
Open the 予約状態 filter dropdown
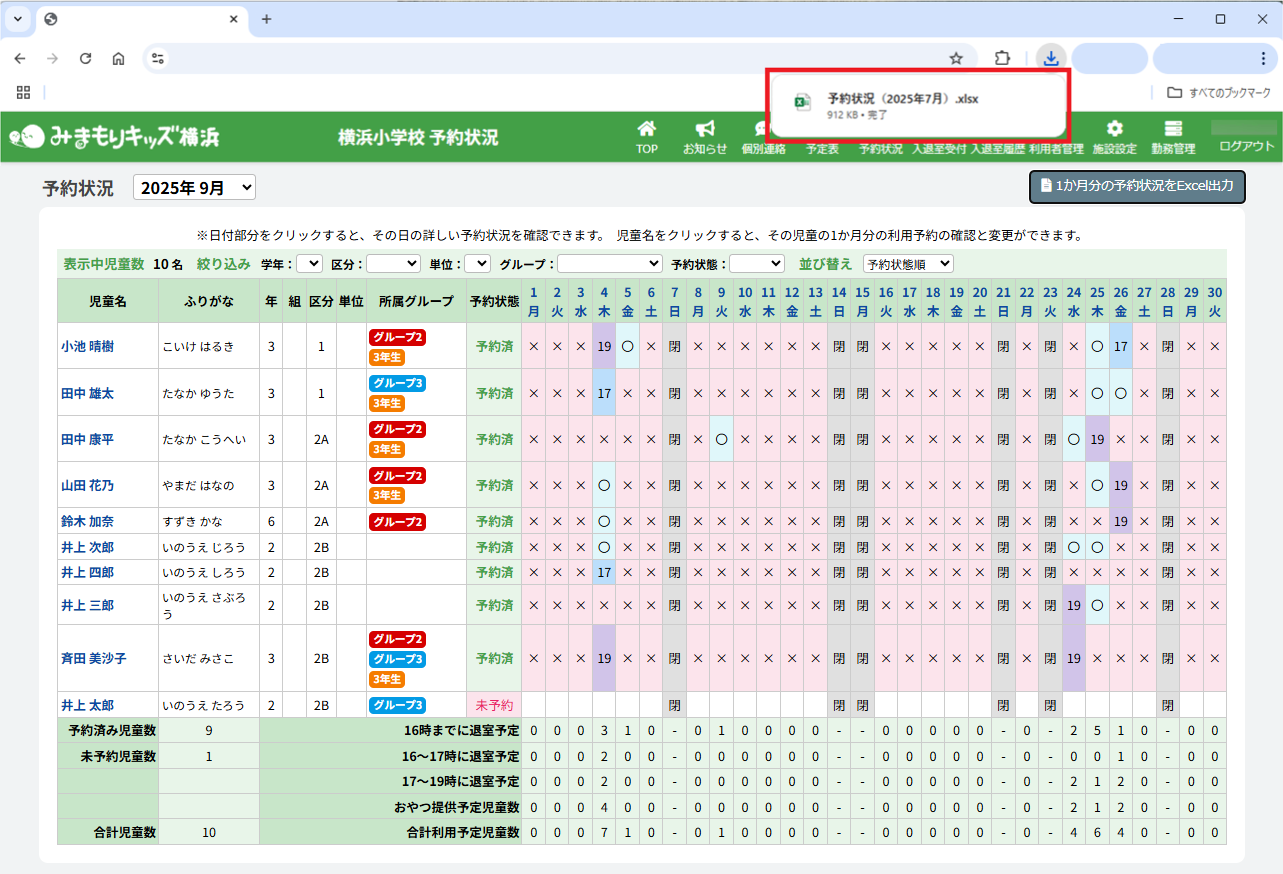click(x=757, y=263)
